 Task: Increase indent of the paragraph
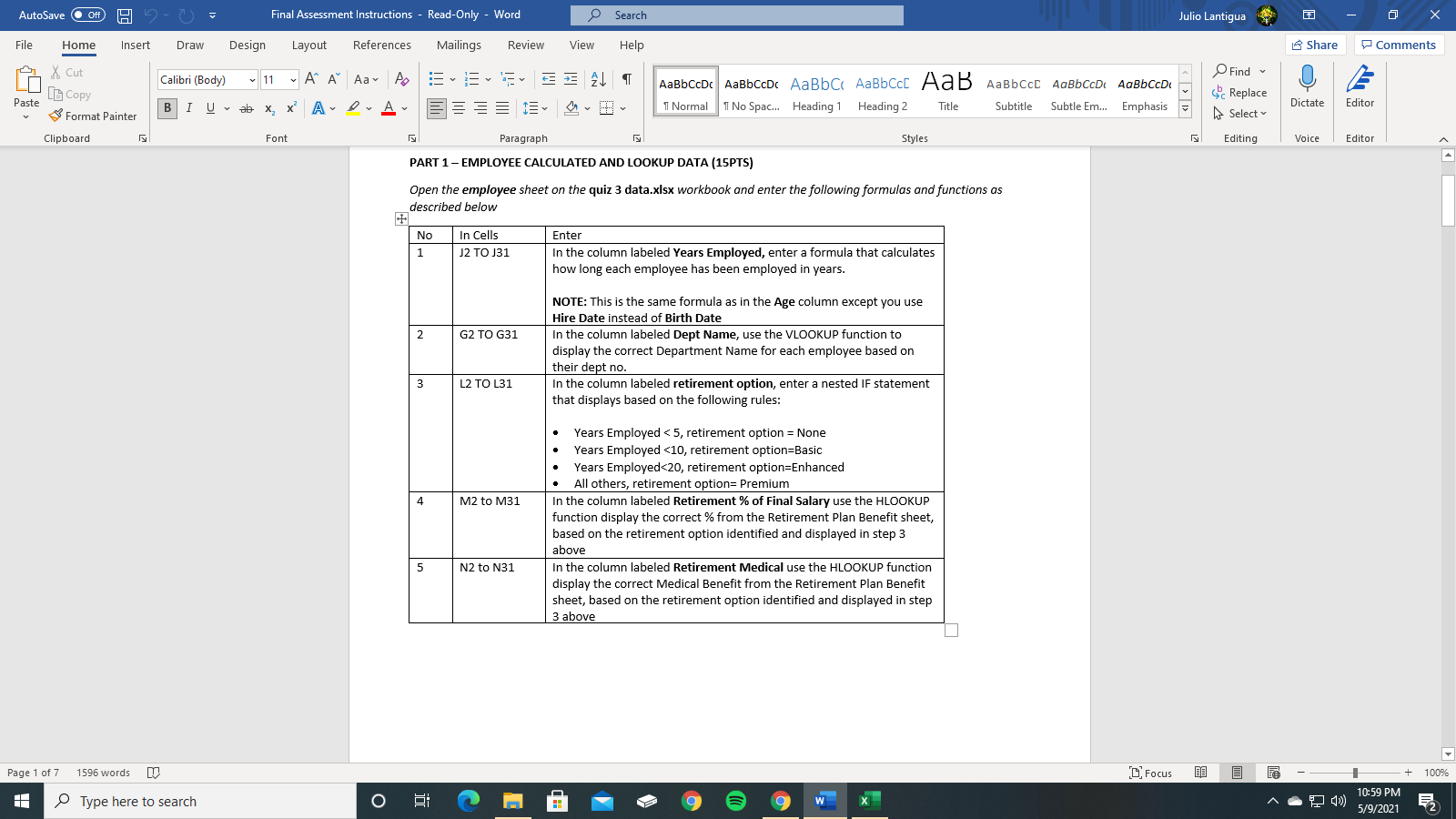tap(572, 79)
